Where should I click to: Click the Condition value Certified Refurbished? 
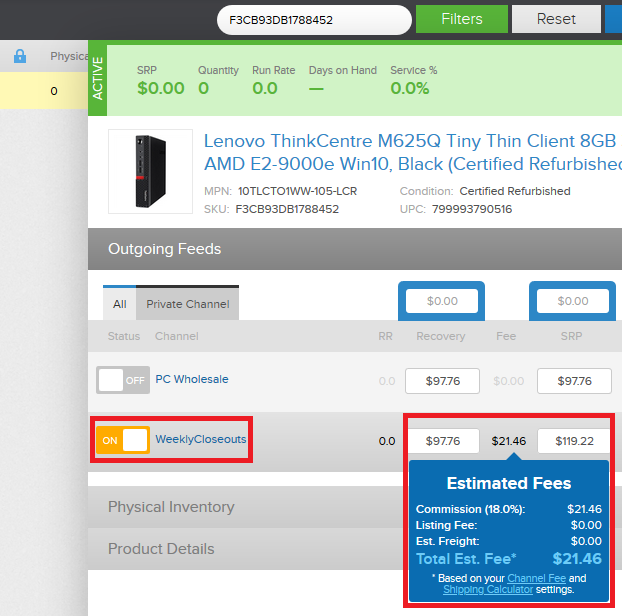click(515, 191)
